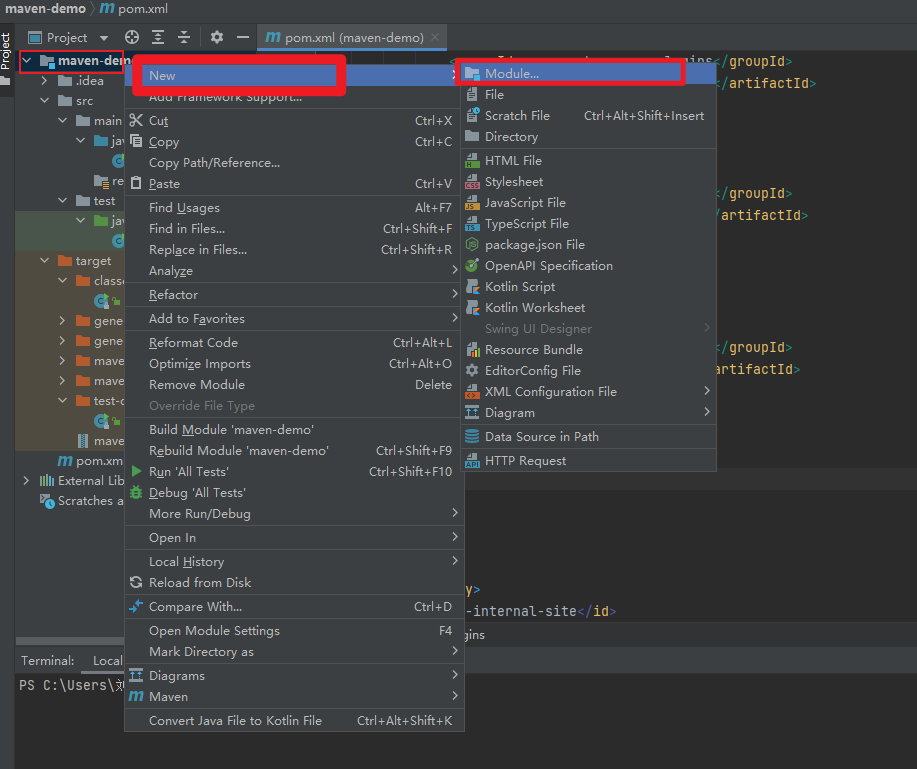Click the TypeScript File icon
Image resolution: width=917 pixels, height=769 pixels.
tap(472, 224)
